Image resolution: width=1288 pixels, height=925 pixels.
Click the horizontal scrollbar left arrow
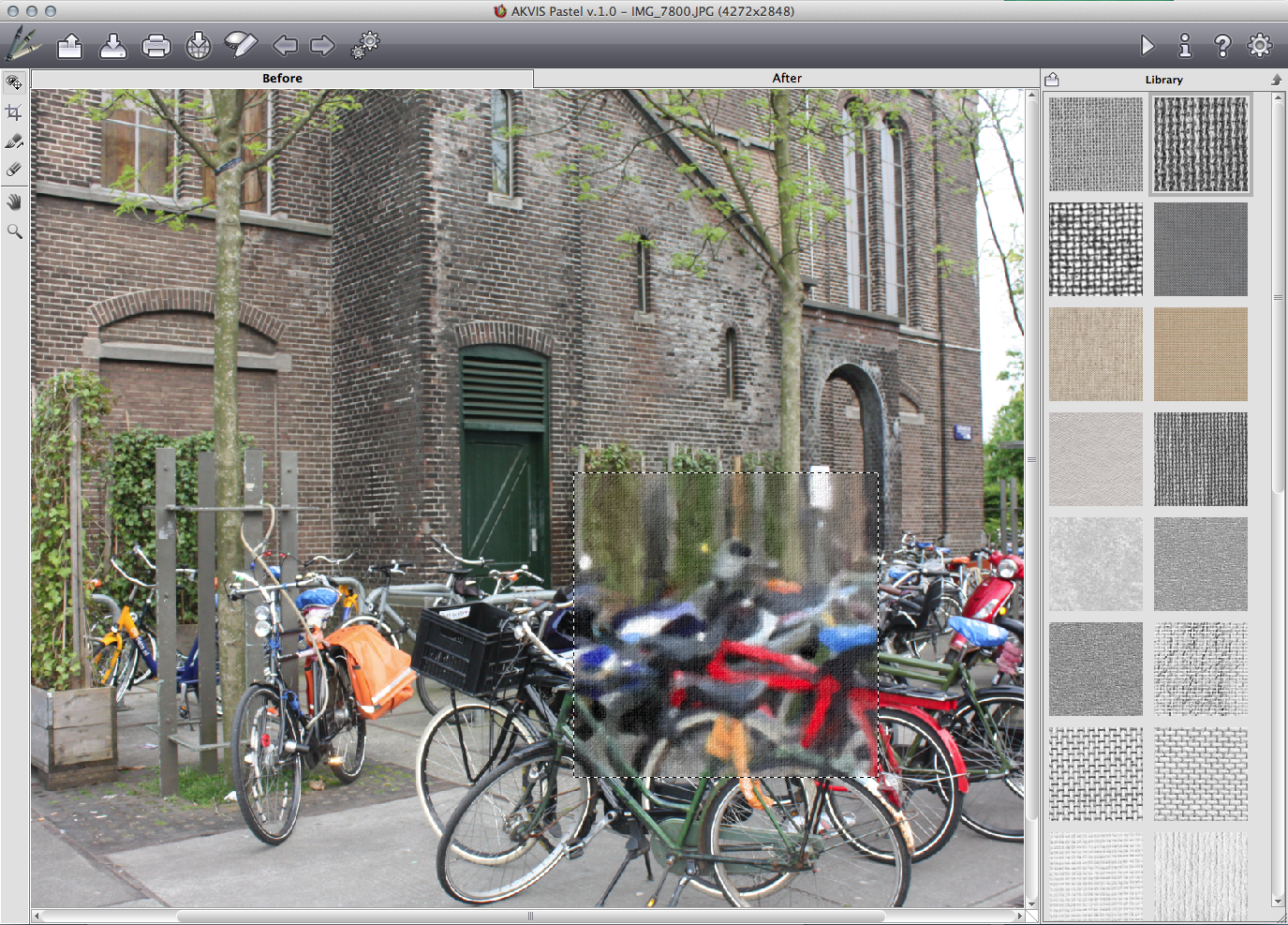(37, 916)
